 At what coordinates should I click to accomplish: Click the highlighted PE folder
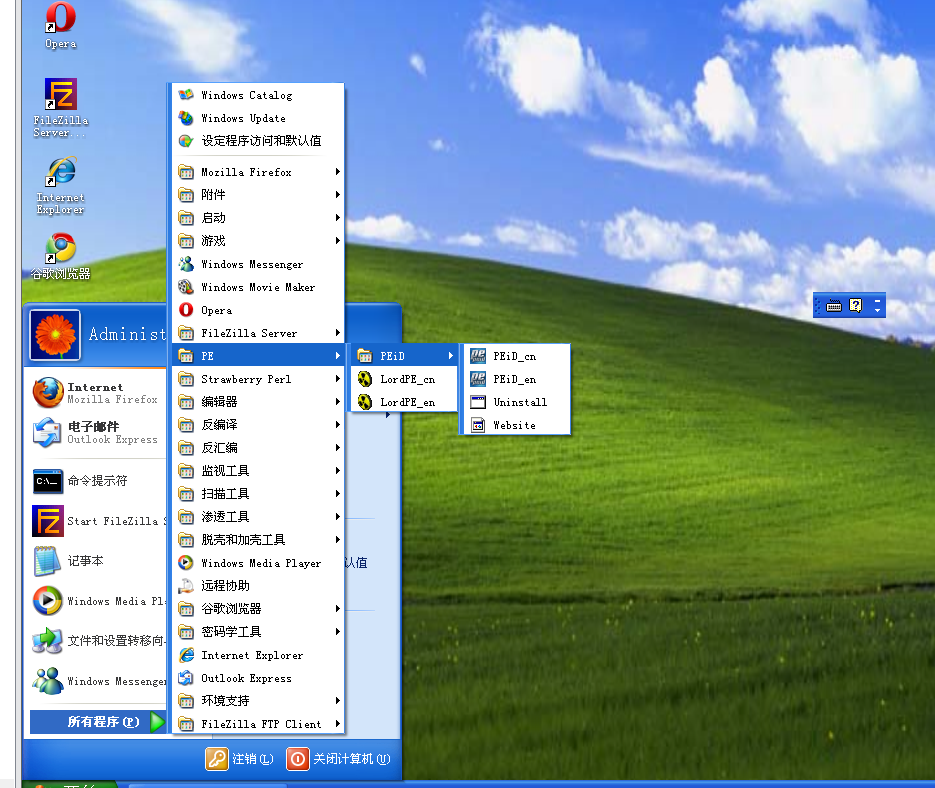pos(258,356)
